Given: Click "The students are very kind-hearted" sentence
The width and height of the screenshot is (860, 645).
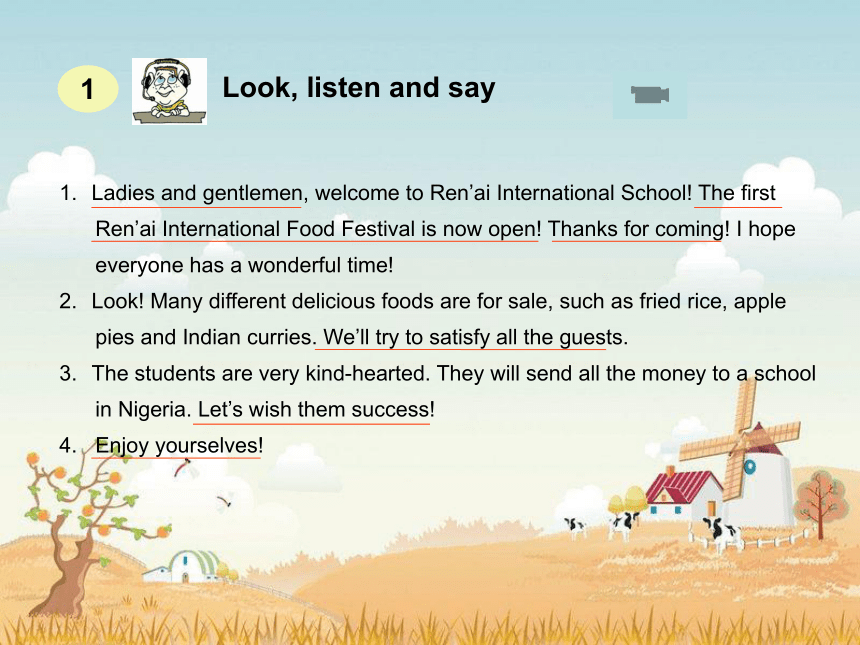Looking at the screenshot, I should (x=261, y=373).
